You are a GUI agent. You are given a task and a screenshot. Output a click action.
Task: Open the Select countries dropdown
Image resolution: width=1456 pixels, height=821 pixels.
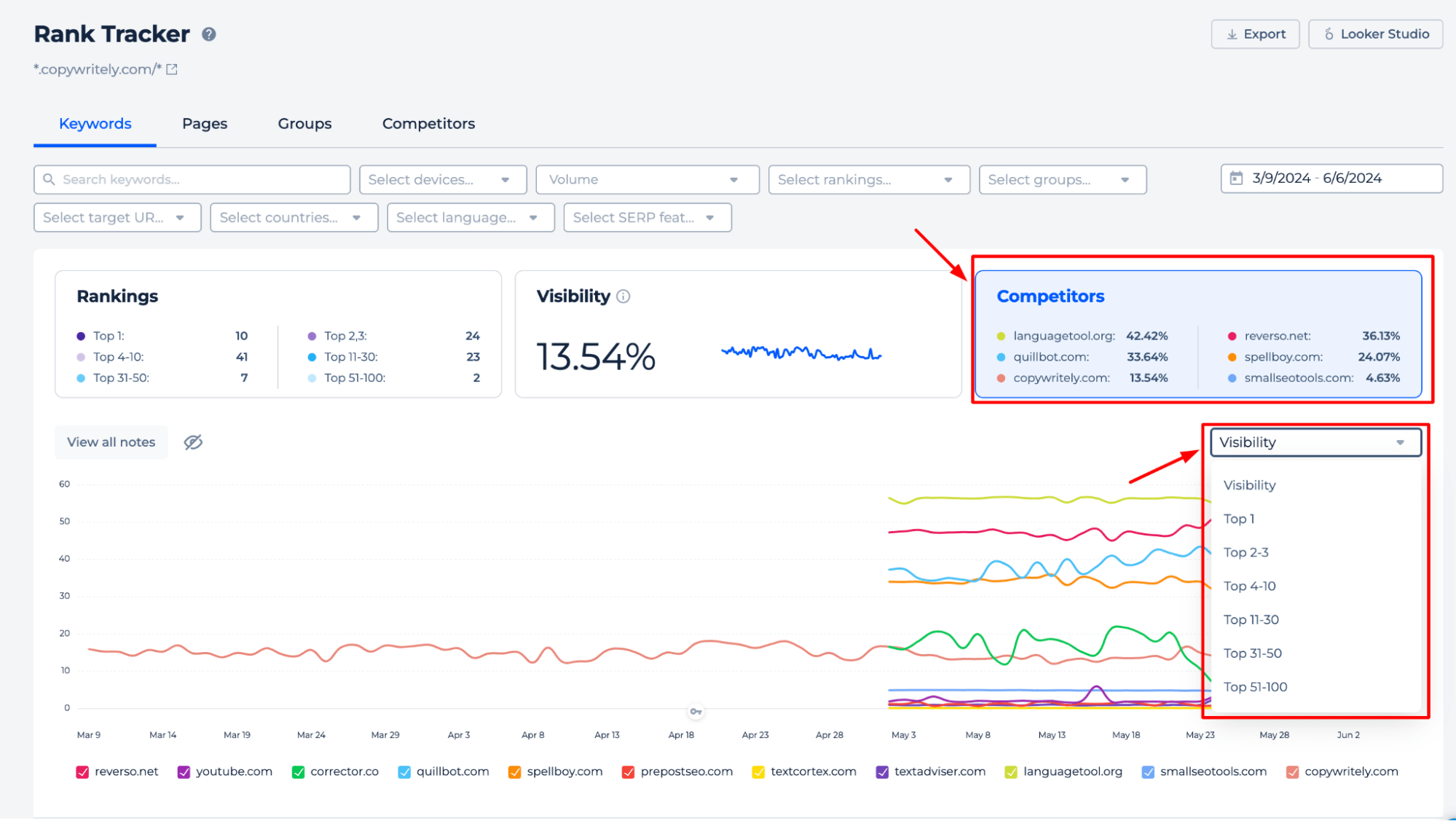pos(294,217)
